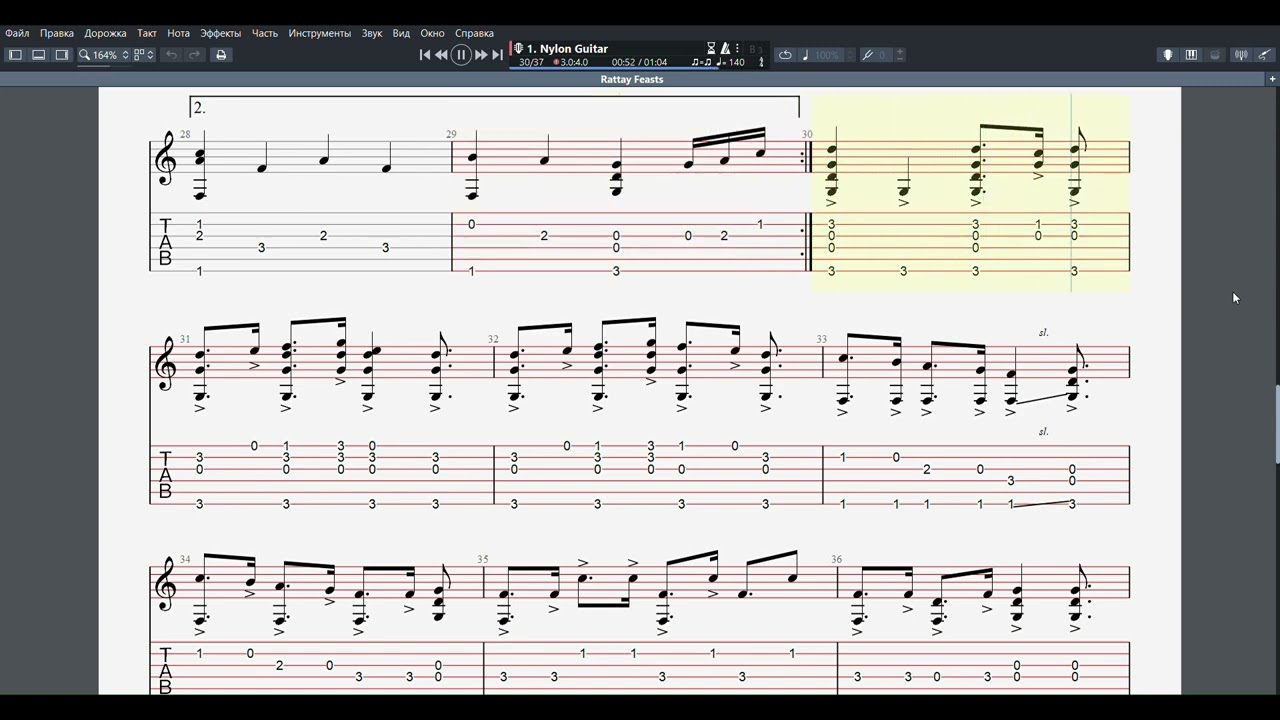The height and width of the screenshot is (720, 1280).
Task: Skip forward to the next bar
Action: (x=481, y=55)
